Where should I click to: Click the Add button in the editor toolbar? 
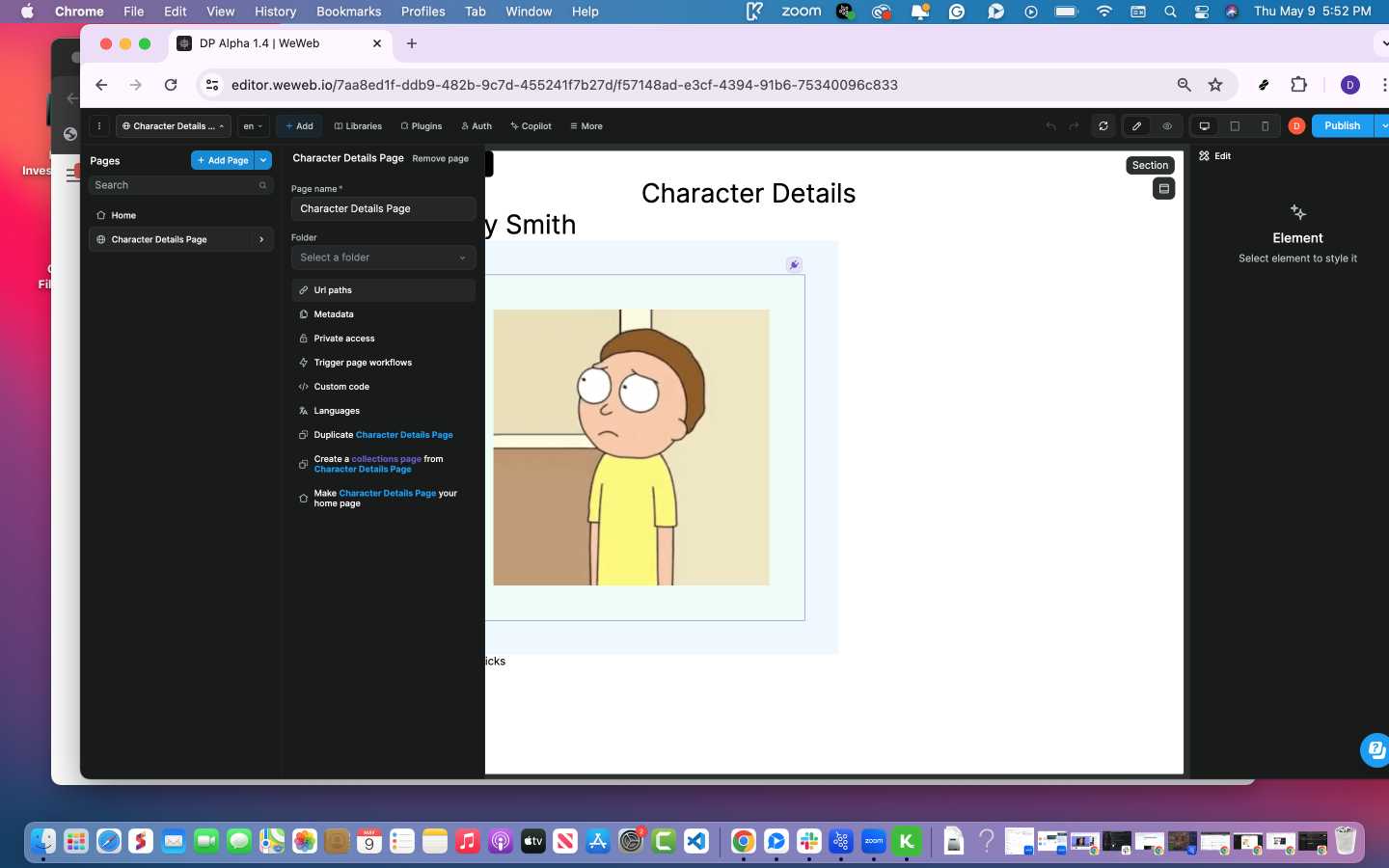pos(299,126)
